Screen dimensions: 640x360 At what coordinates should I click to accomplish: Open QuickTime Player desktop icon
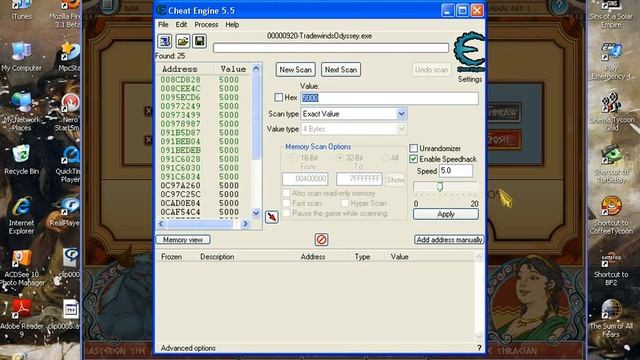(x=70, y=163)
